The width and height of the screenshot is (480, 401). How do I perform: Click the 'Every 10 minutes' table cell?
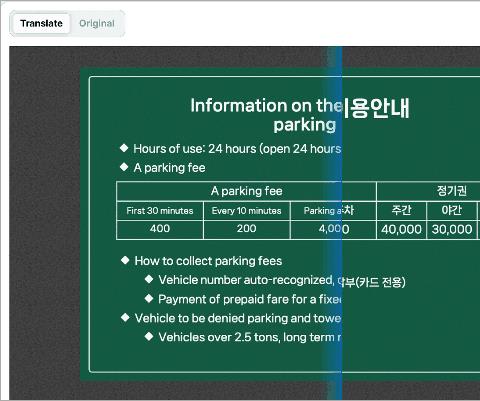coord(247,211)
